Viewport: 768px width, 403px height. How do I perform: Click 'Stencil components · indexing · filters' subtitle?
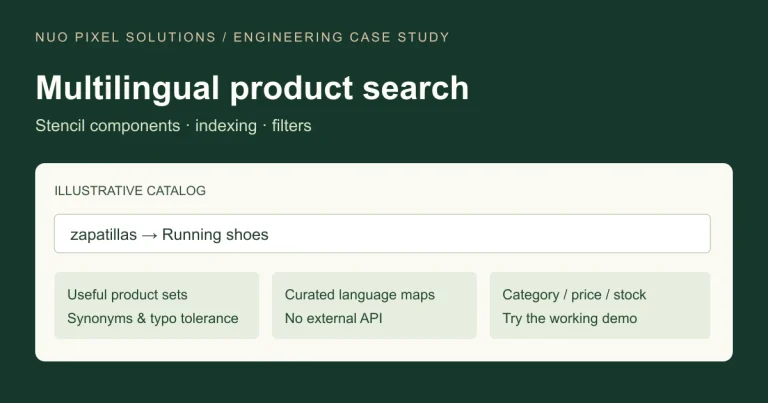(x=173, y=126)
